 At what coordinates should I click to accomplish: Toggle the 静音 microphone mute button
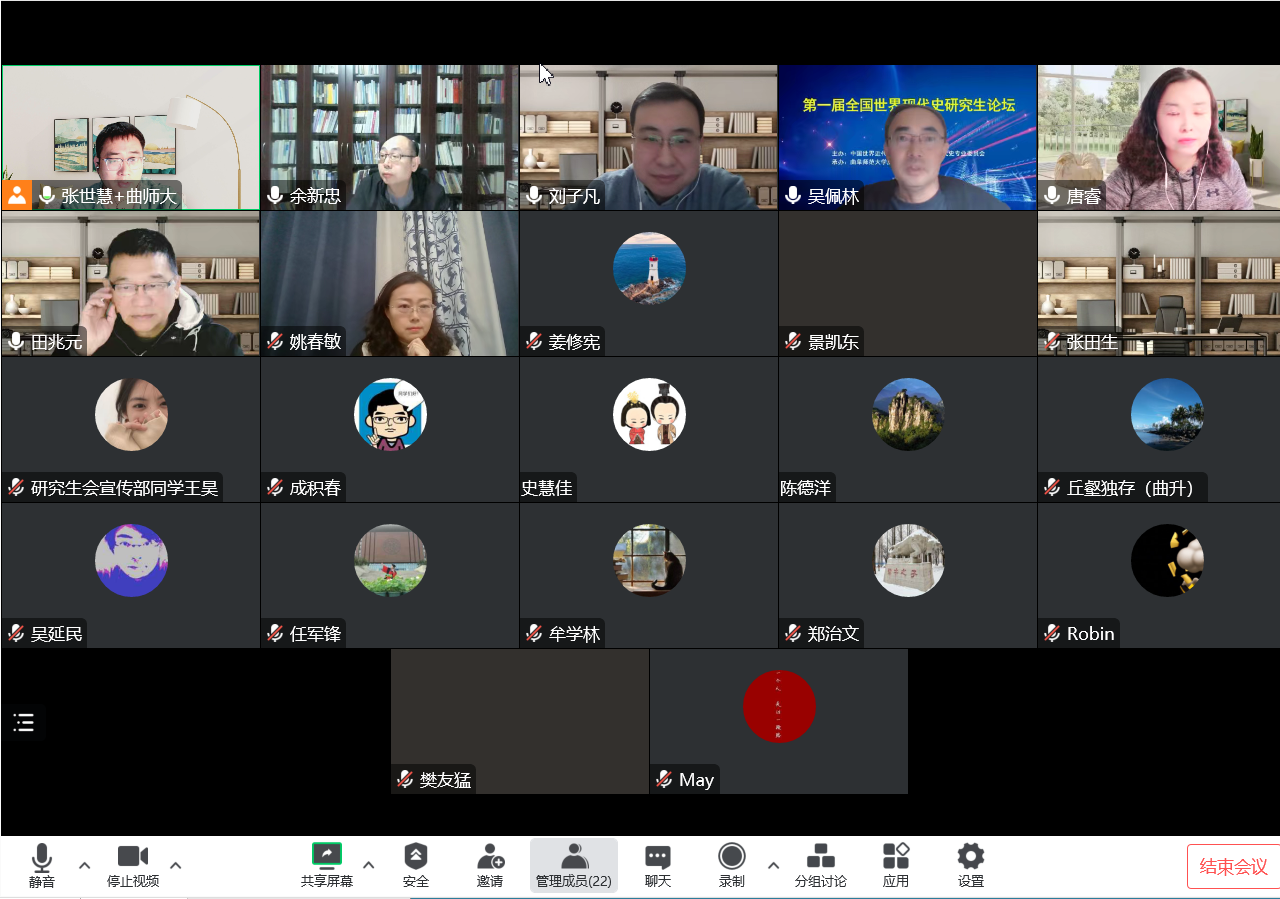click(x=42, y=858)
